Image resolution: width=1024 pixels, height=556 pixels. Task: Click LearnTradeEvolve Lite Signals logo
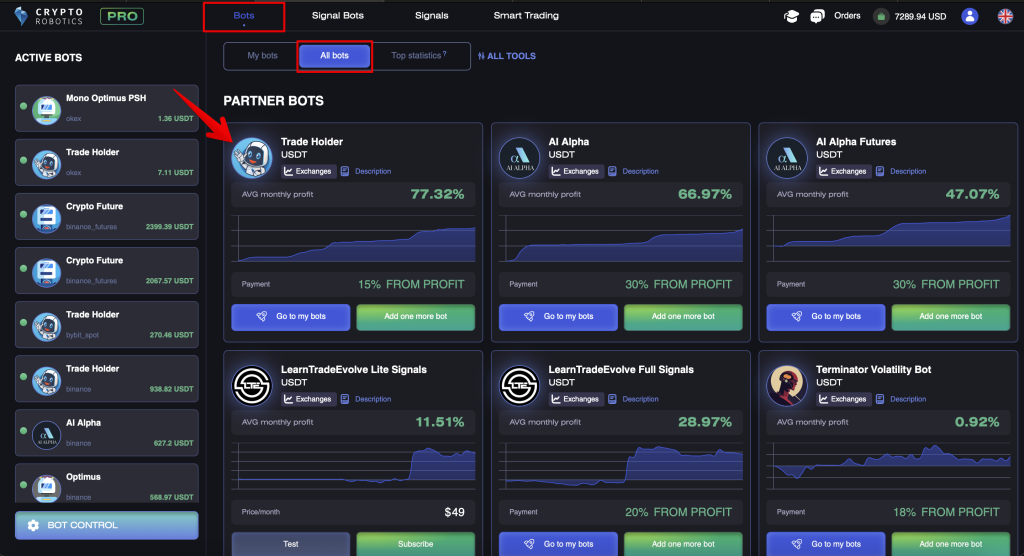(252, 385)
